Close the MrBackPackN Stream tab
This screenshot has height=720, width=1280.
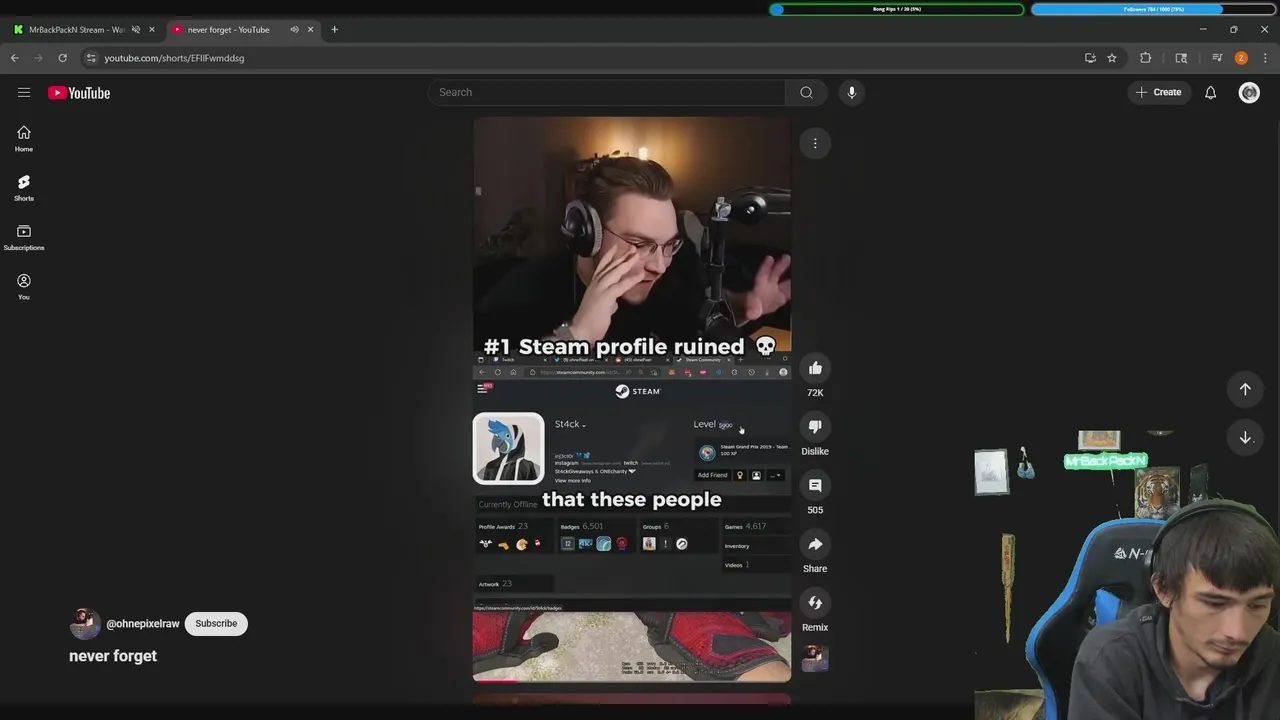tap(152, 29)
